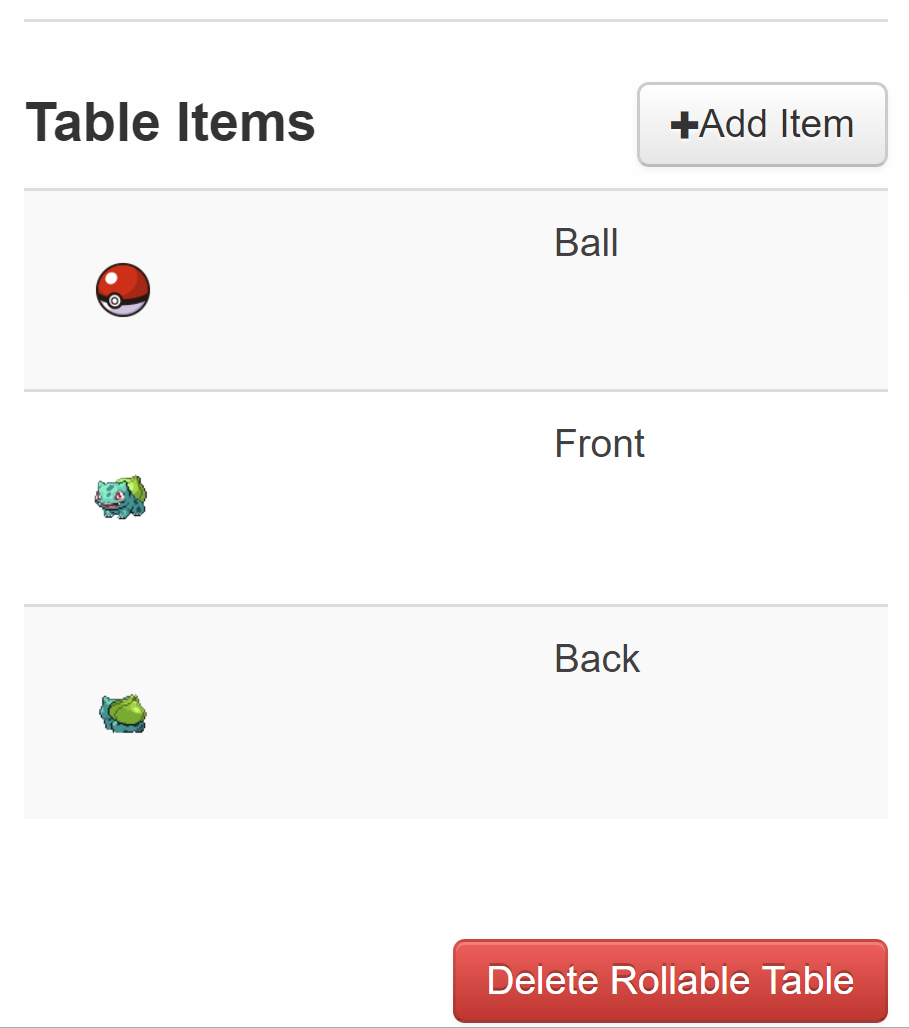Click the image in the Front row
This screenshot has height=1028, width=909.
pyautogui.click(x=121, y=497)
